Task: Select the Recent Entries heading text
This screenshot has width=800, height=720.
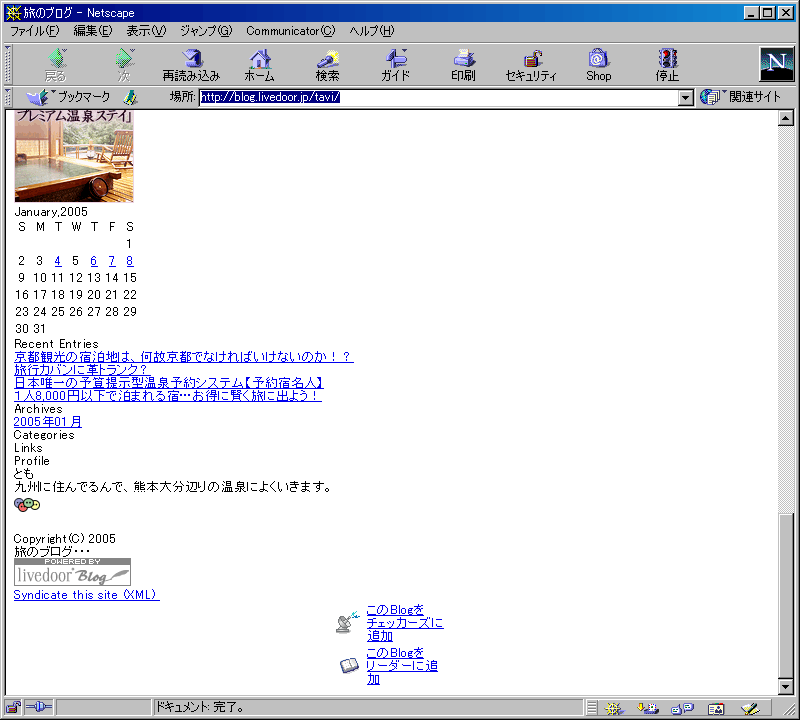Action: tap(56, 344)
